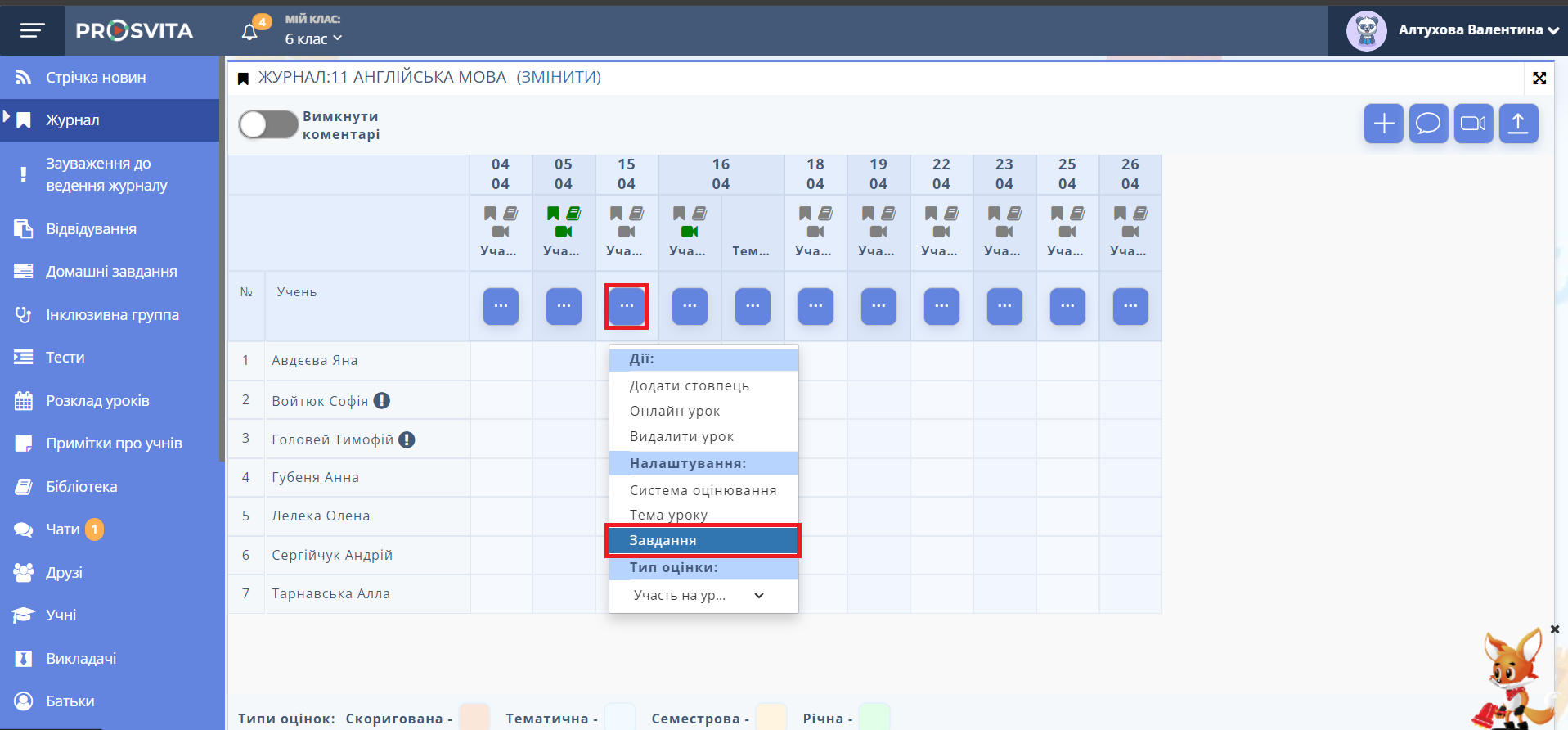This screenshot has width=1568, height=730.
Task: Click the (ЗМІНИТИ) link in journal title
Action: 559,77
